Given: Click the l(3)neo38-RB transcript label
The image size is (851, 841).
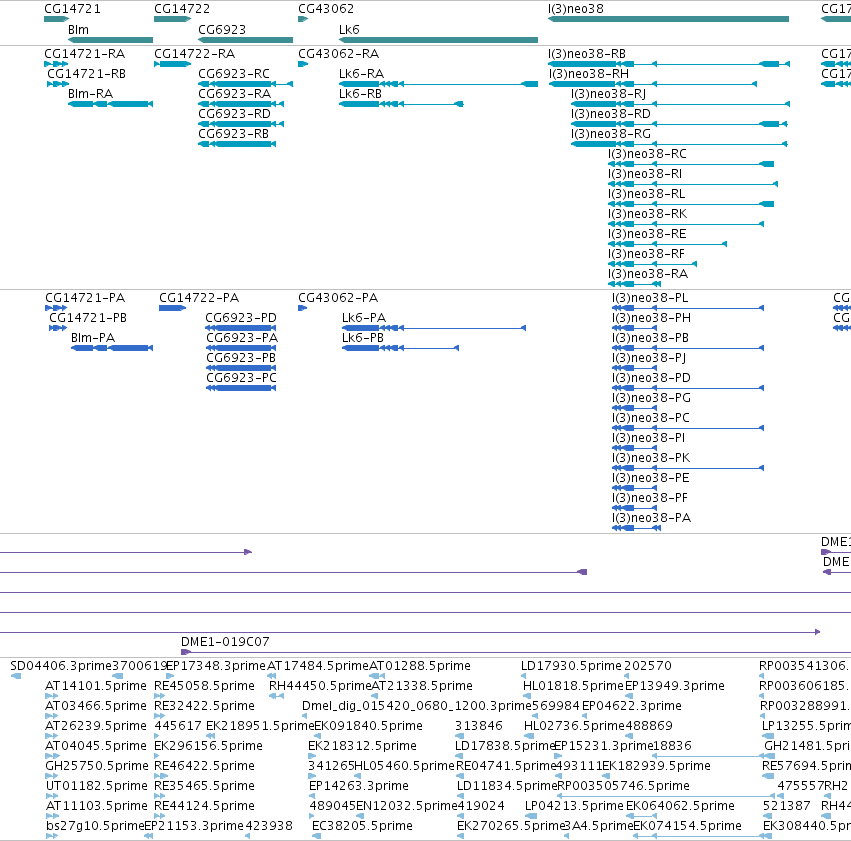Looking at the screenshot, I should point(587,54).
